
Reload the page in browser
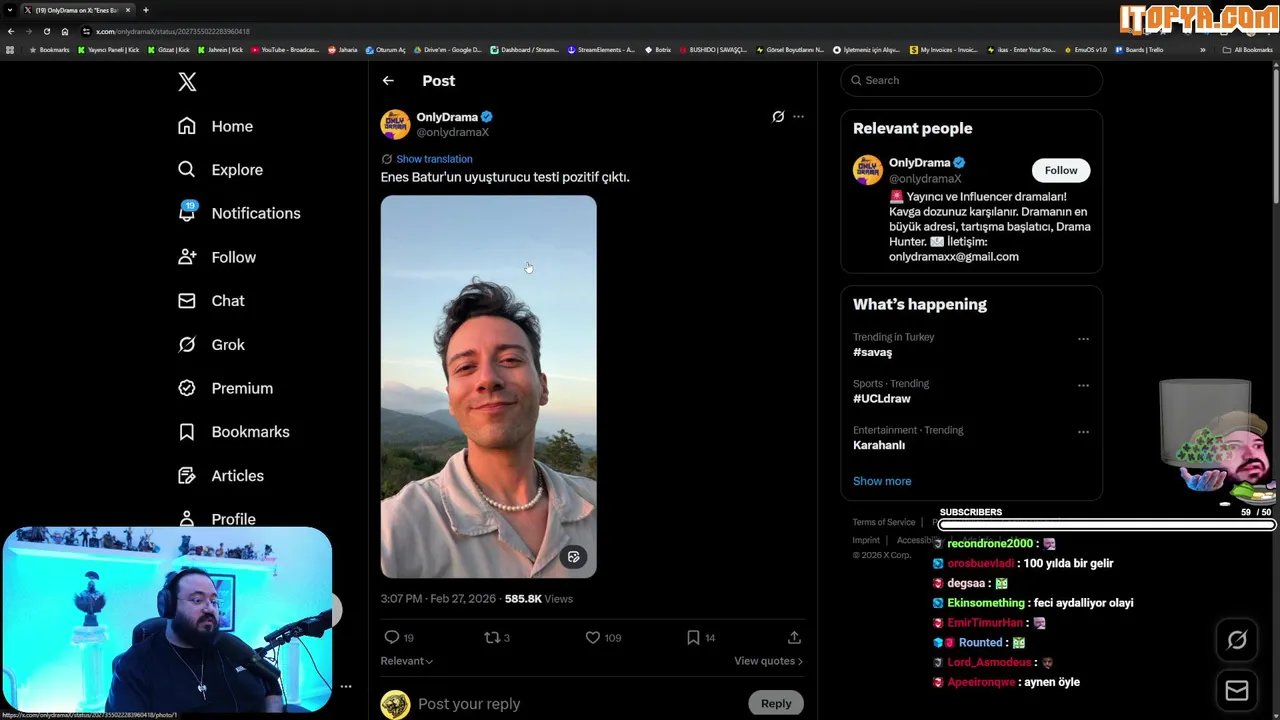[46, 31]
